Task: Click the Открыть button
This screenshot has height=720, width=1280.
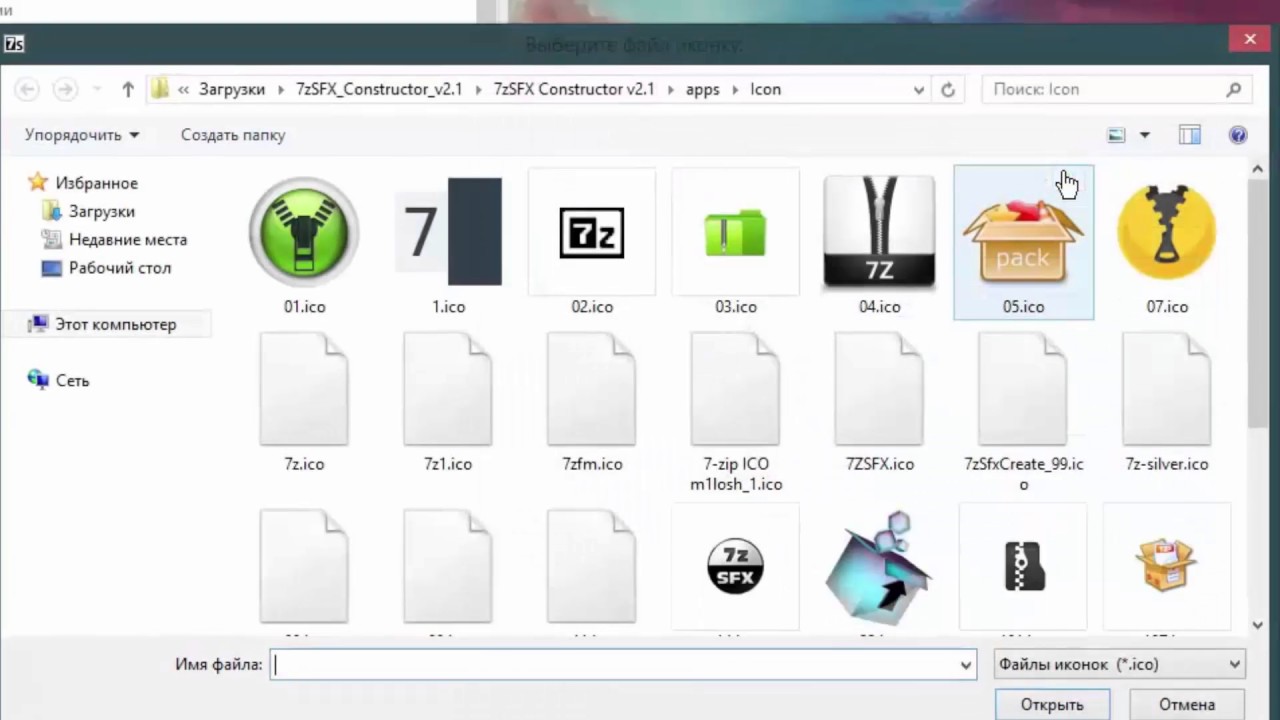Action: pyautogui.click(x=1052, y=705)
